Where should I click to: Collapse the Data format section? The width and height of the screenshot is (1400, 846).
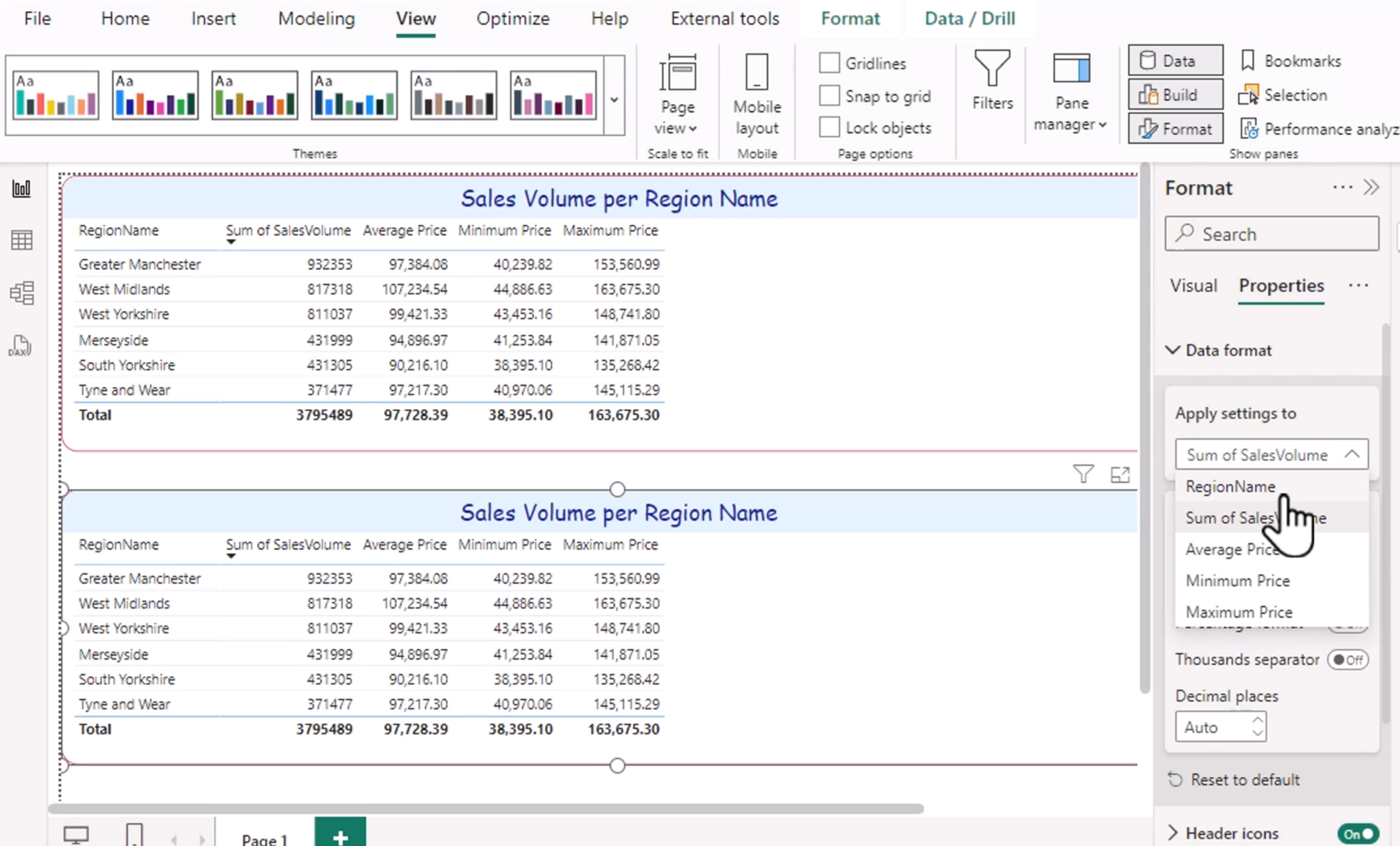(1173, 350)
